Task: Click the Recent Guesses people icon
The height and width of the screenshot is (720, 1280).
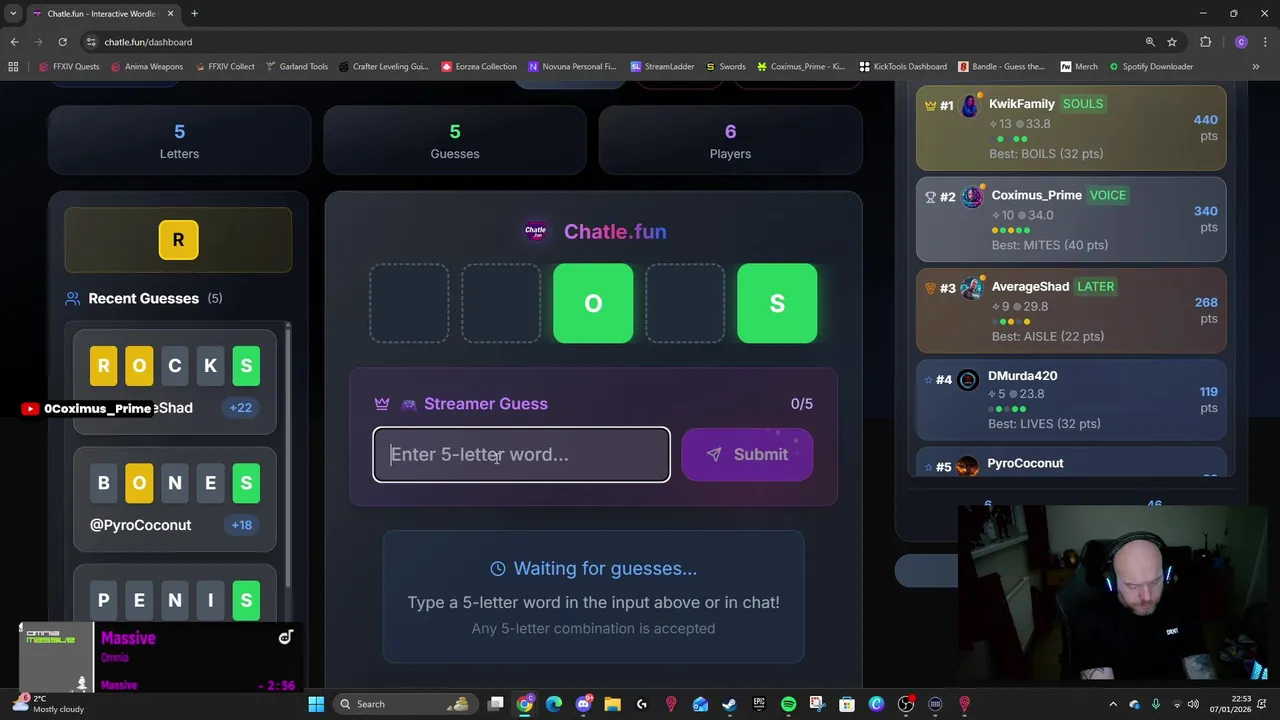Action: pos(72,298)
